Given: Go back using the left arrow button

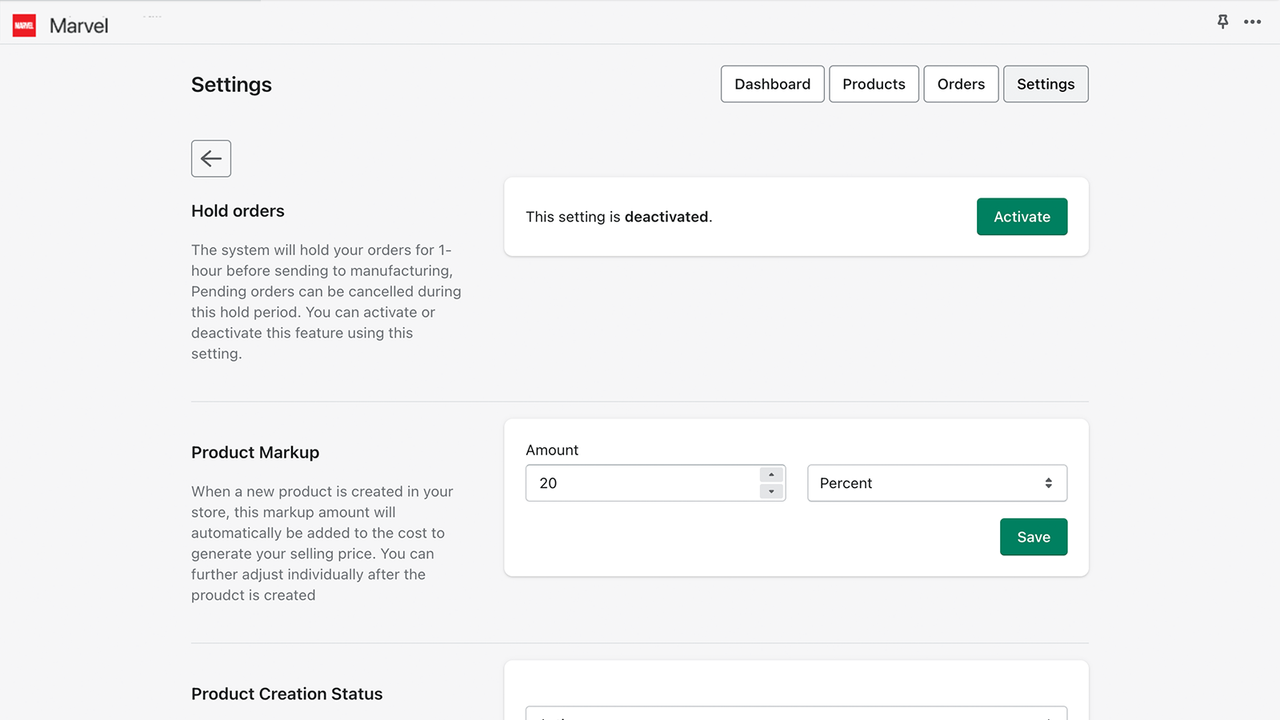Looking at the screenshot, I should pos(211,158).
